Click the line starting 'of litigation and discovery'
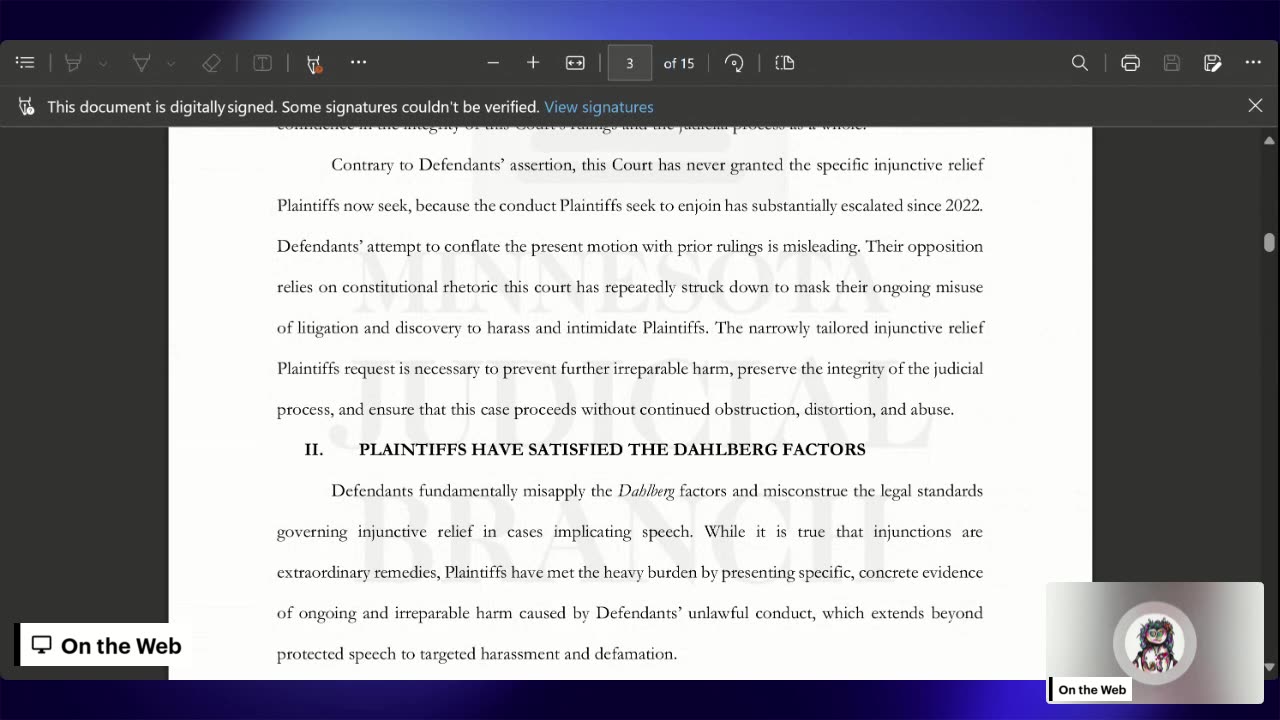 pyautogui.click(x=630, y=328)
